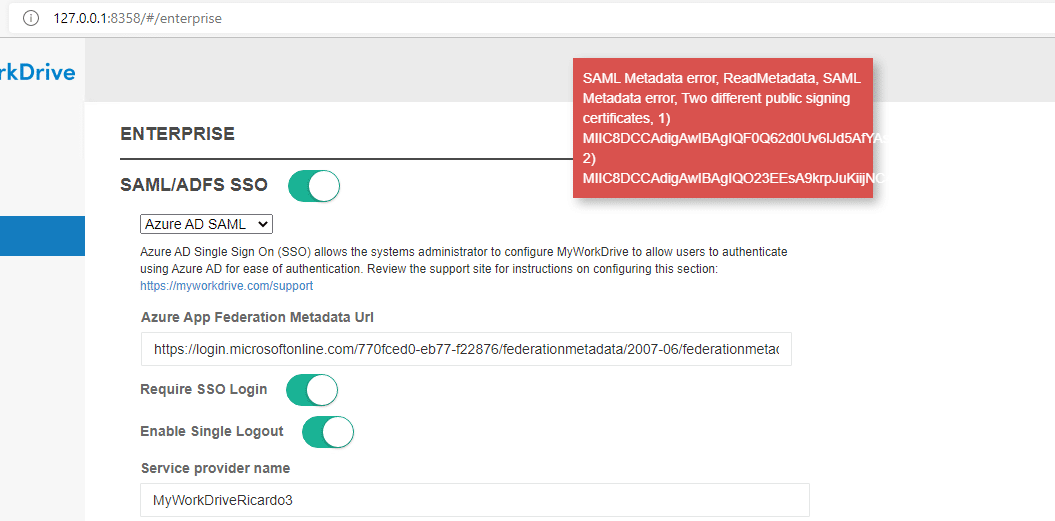Viewport: 1055px width, 521px height.
Task: Dismiss the red SAML Metadata error notification
Action: tap(723, 127)
